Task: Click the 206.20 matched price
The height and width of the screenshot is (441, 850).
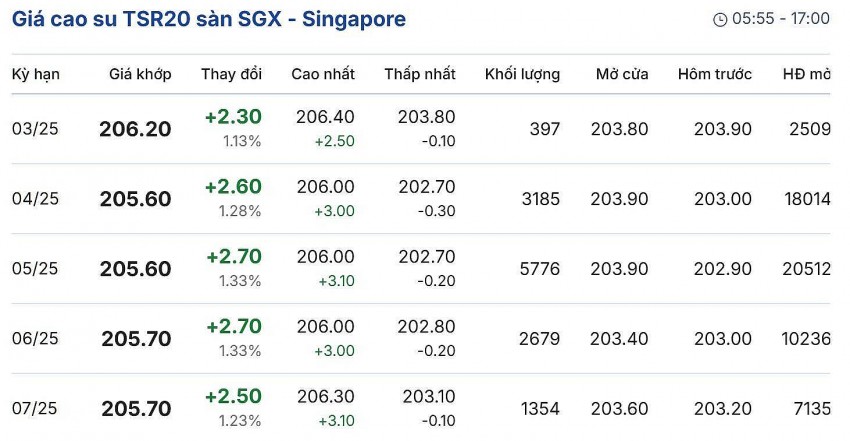Action: (x=135, y=129)
